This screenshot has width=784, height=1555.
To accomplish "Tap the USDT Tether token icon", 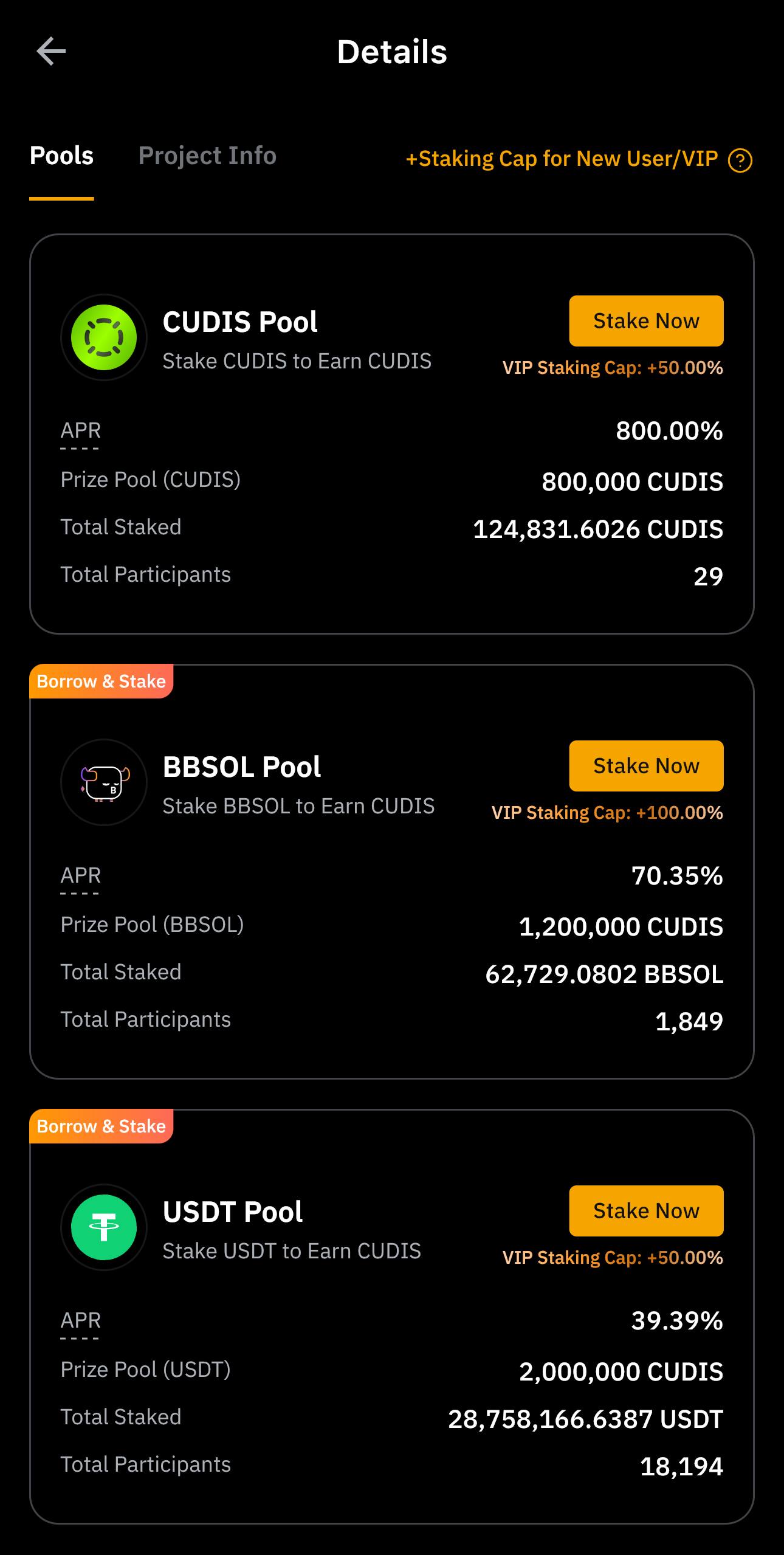I will tap(104, 1227).
